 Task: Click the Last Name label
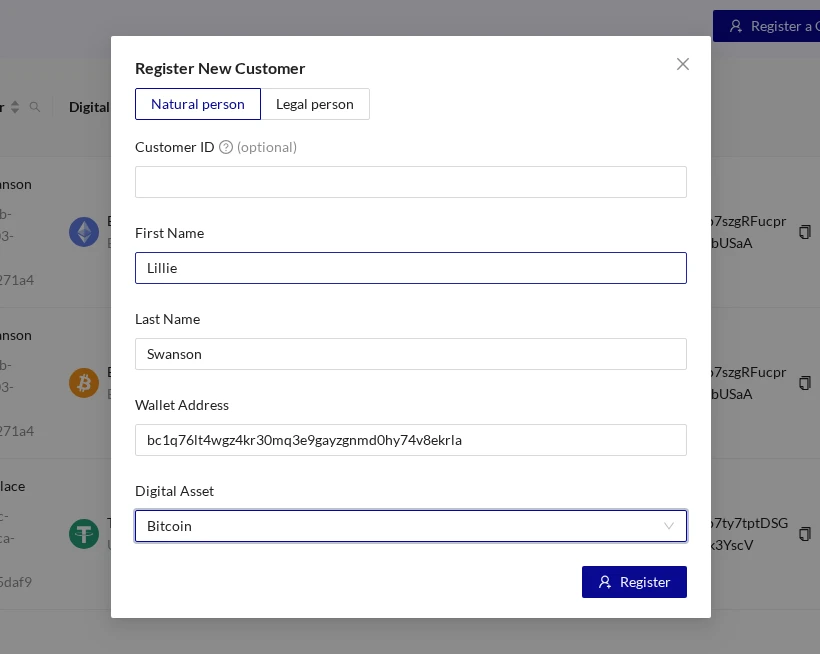pos(167,319)
